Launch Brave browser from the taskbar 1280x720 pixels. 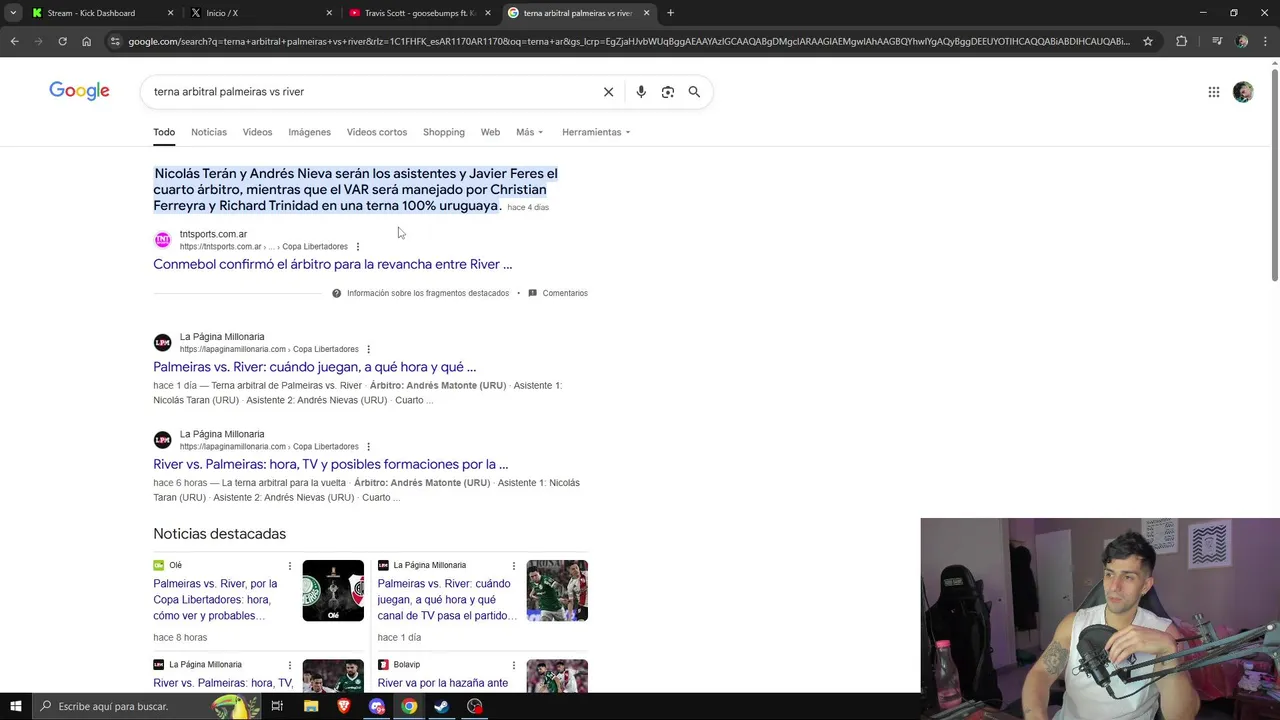click(x=344, y=706)
